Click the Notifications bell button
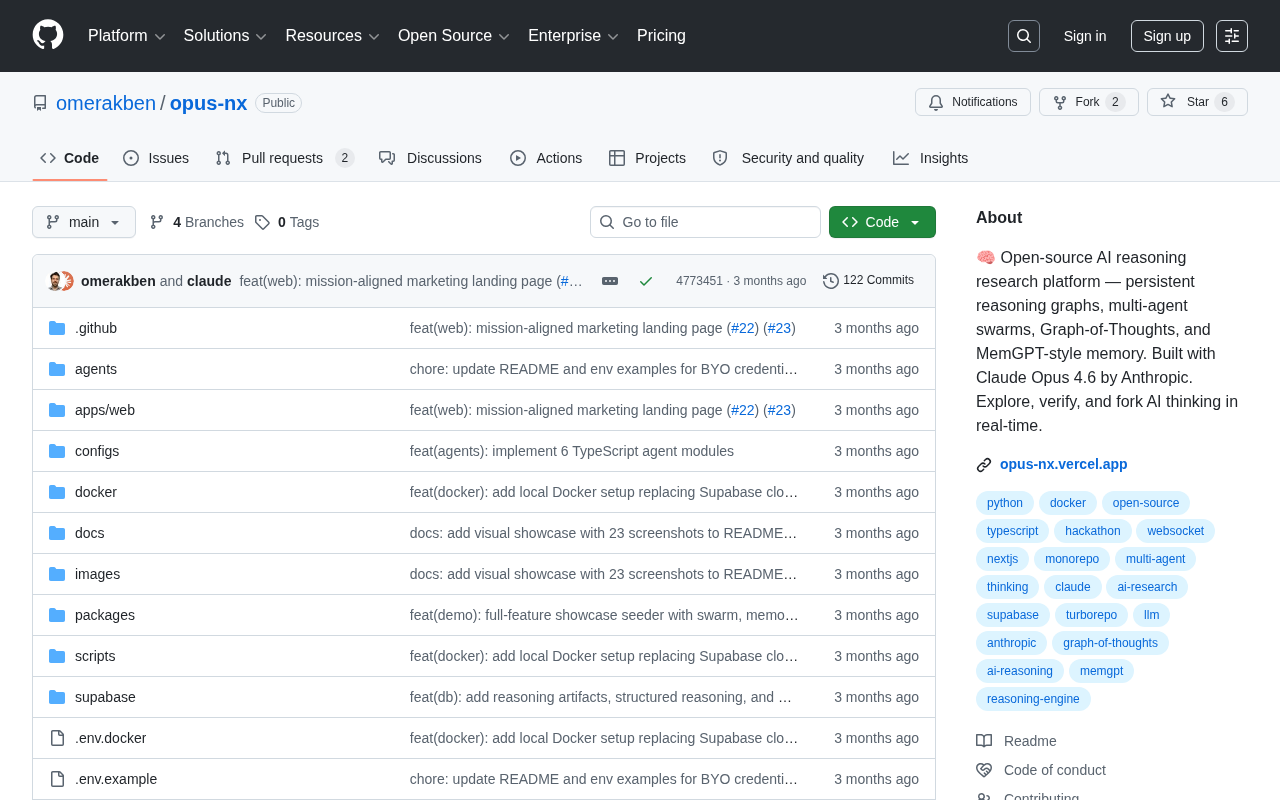1280x800 pixels. 973,102
